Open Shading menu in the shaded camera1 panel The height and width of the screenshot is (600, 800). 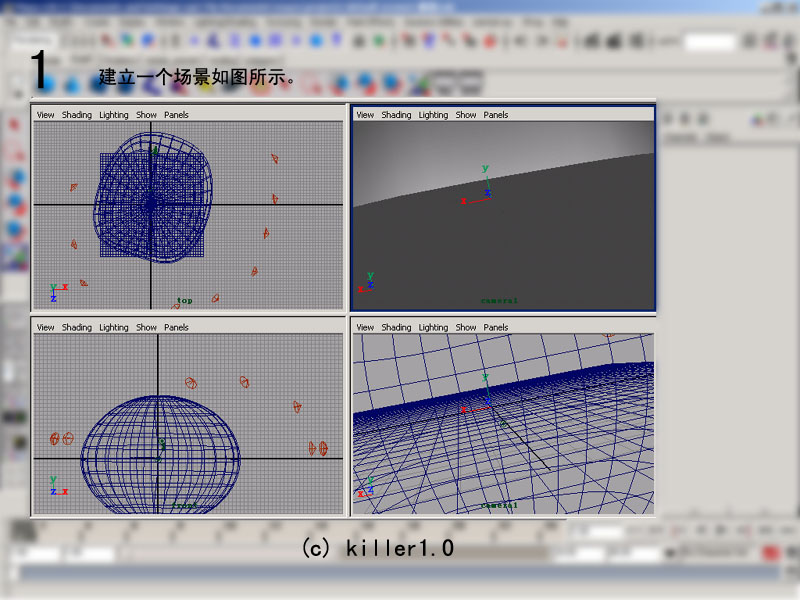pyautogui.click(x=396, y=115)
